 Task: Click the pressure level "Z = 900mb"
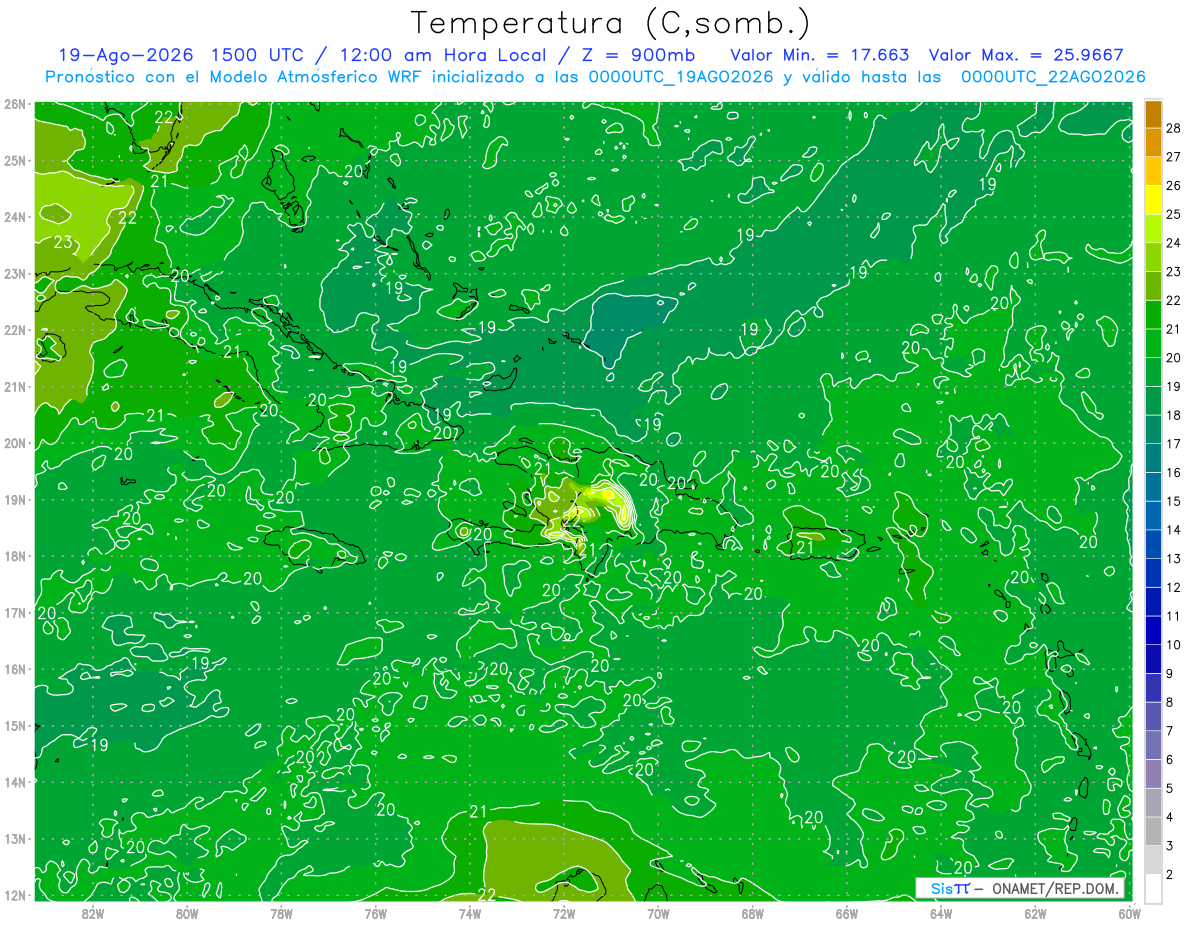638,55
